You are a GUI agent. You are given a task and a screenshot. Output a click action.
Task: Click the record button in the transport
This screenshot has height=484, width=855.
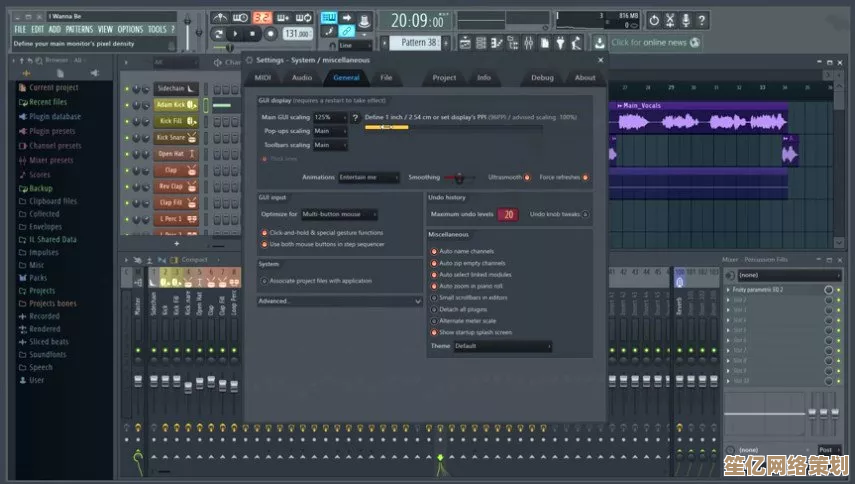tap(271, 34)
